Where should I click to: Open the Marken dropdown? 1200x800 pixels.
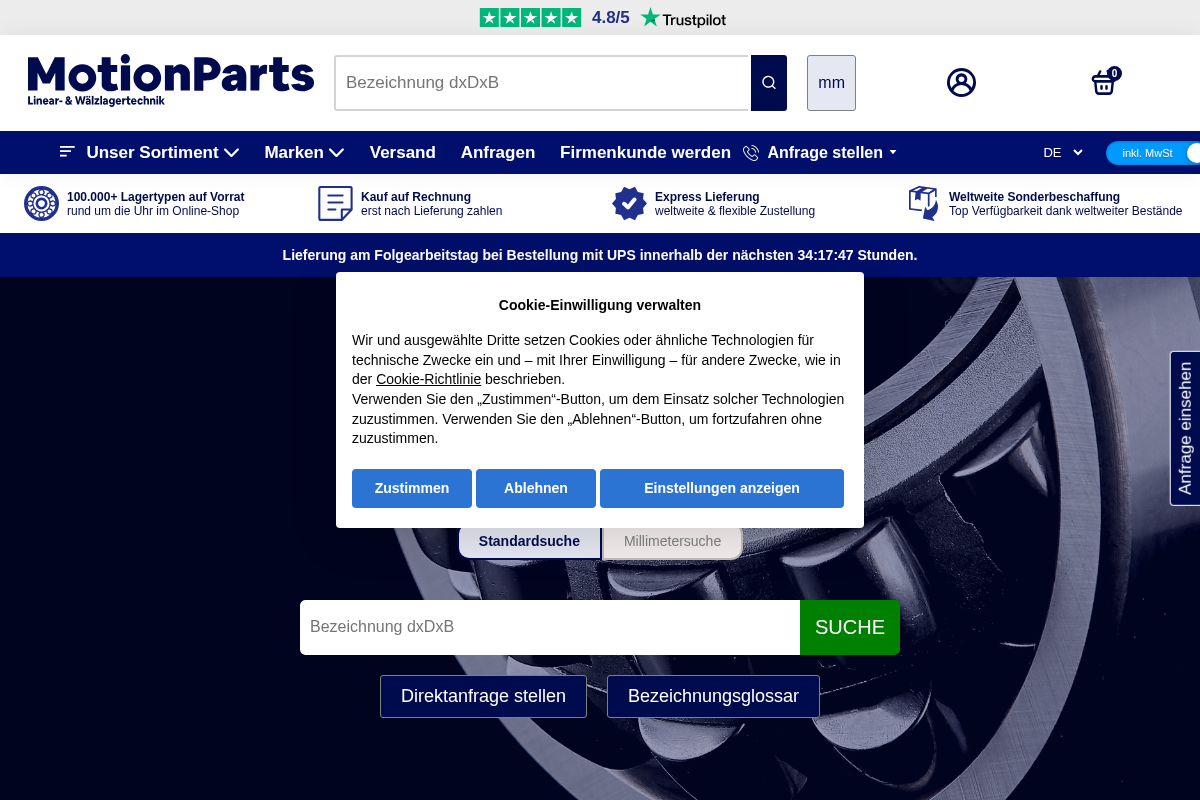(x=304, y=152)
